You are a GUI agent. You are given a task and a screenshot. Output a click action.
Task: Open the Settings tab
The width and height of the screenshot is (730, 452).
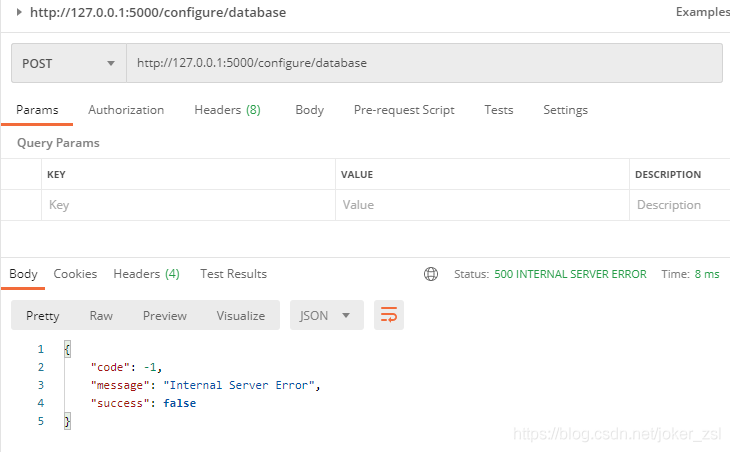[565, 110]
